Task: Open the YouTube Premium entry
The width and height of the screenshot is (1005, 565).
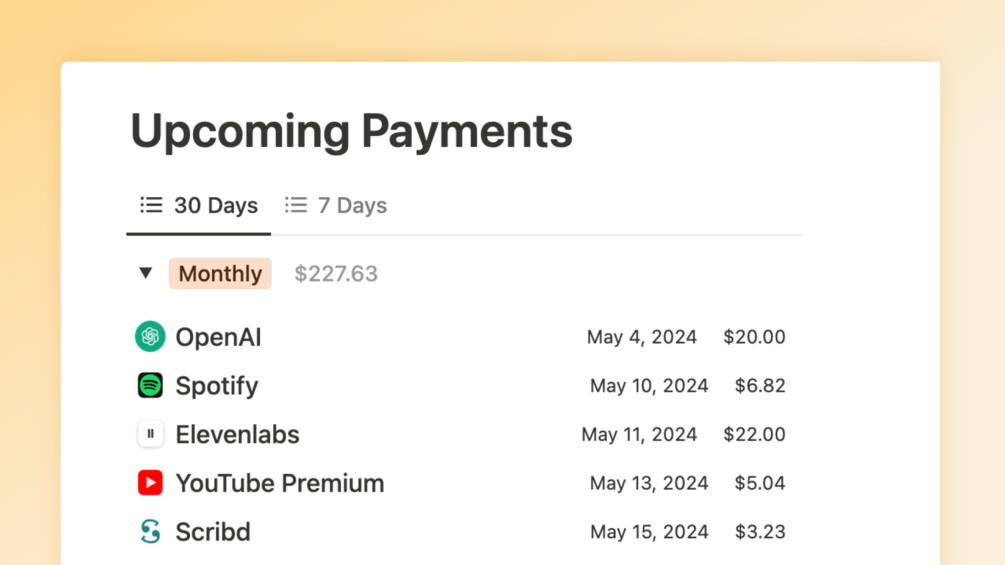Action: point(279,483)
